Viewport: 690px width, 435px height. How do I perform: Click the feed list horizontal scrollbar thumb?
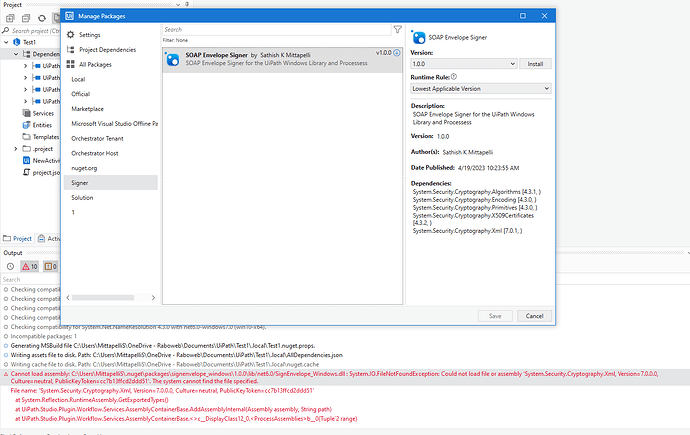tap(103, 298)
